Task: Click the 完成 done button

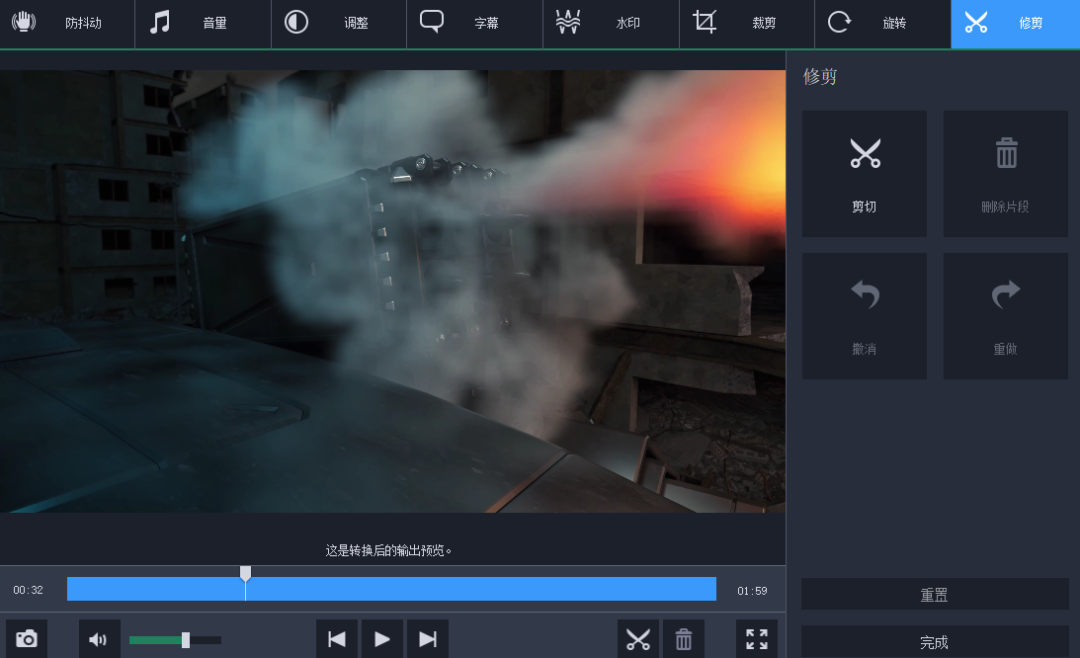Action: point(934,641)
